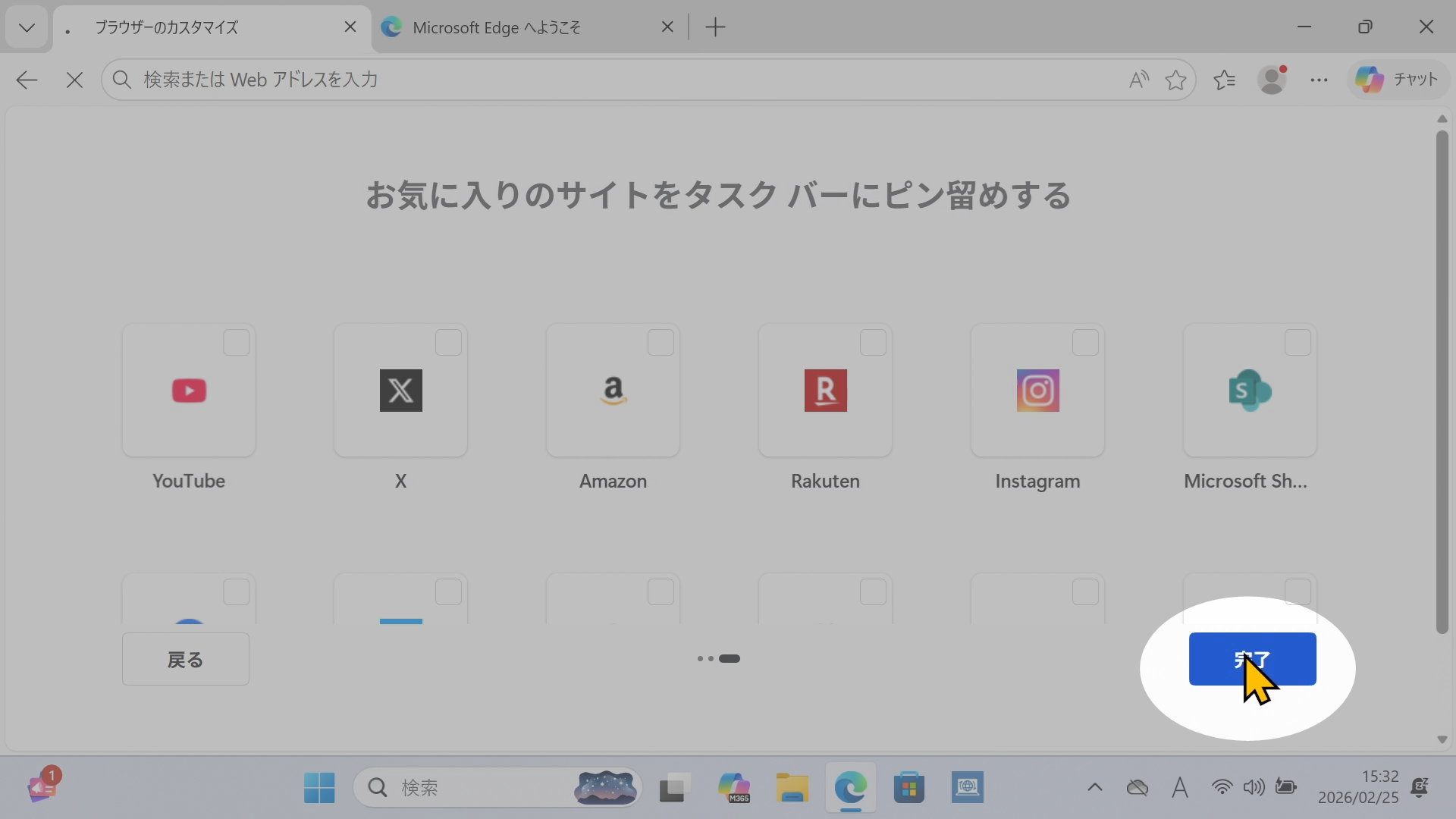Click the 戻る button

coord(185,659)
